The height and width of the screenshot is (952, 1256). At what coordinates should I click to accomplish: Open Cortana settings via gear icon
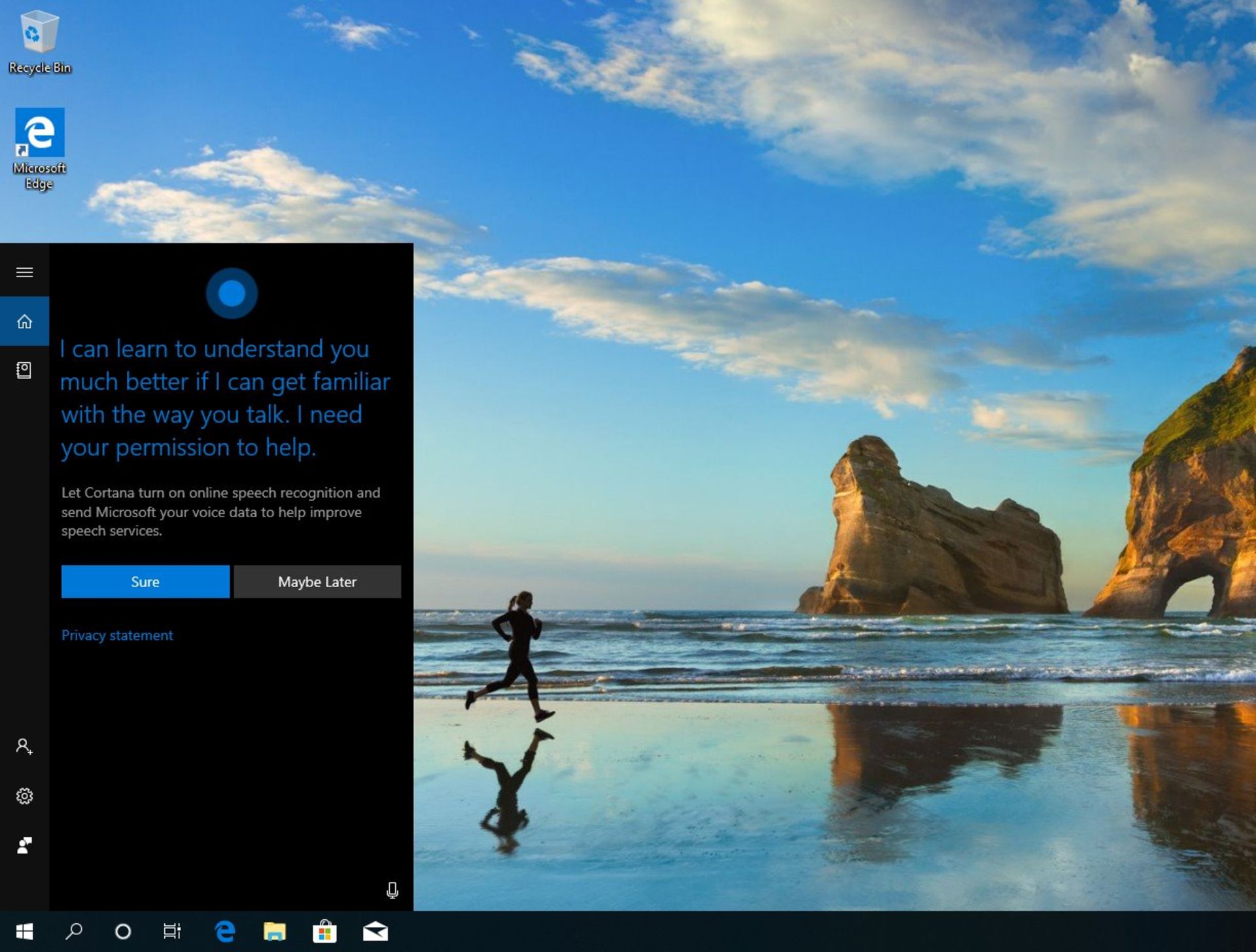(x=25, y=796)
